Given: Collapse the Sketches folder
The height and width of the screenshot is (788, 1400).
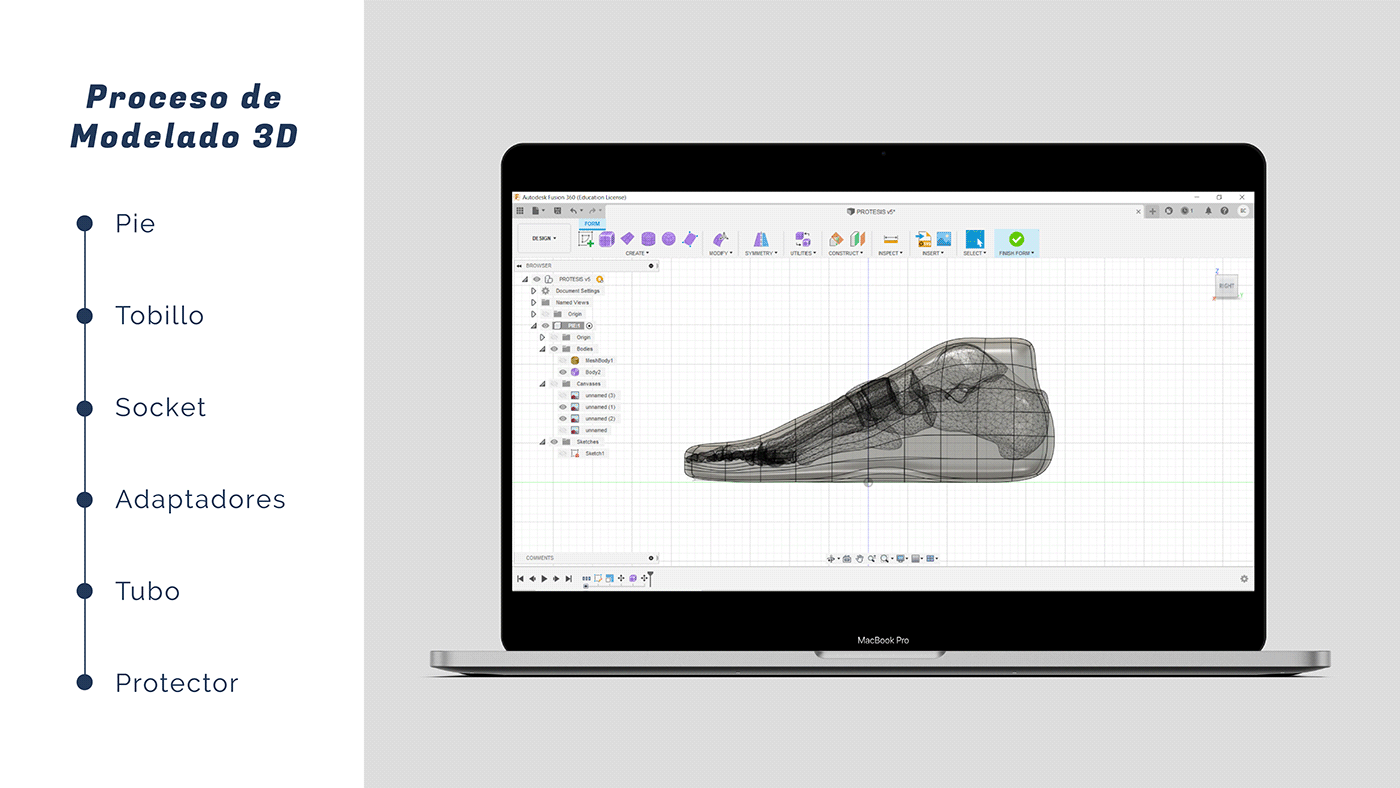Looking at the screenshot, I should coord(543,441).
